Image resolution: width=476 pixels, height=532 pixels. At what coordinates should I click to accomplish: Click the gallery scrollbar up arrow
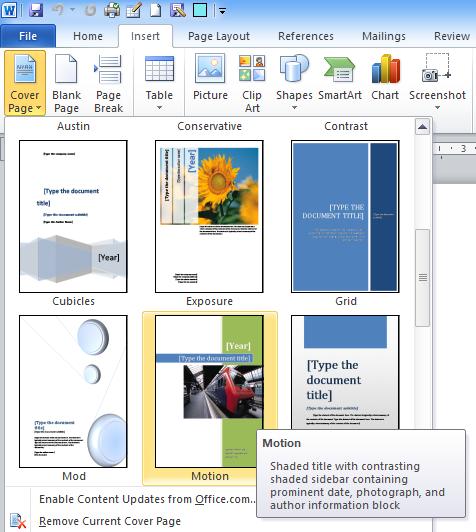pyautogui.click(x=422, y=127)
